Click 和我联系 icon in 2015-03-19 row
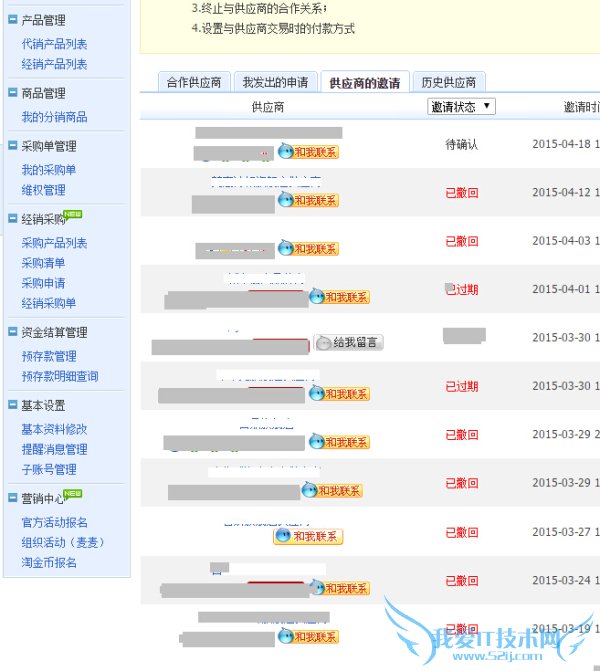This screenshot has height=671, width=600. point(308,636)
